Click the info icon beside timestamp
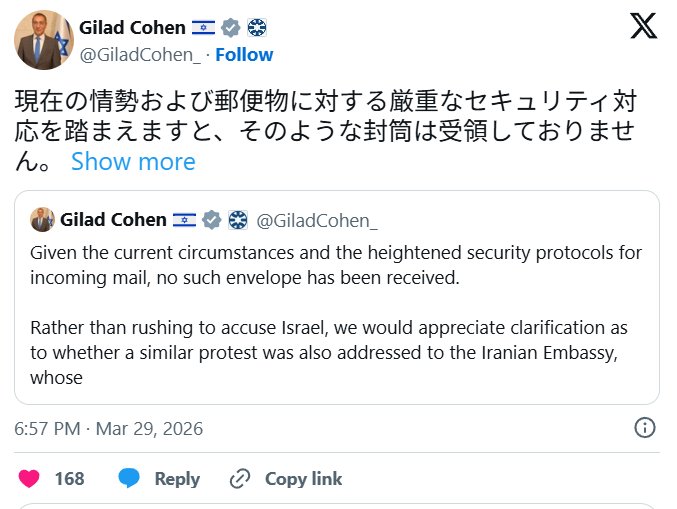Viewport: 677px width, 509px height. coord(645,429)
